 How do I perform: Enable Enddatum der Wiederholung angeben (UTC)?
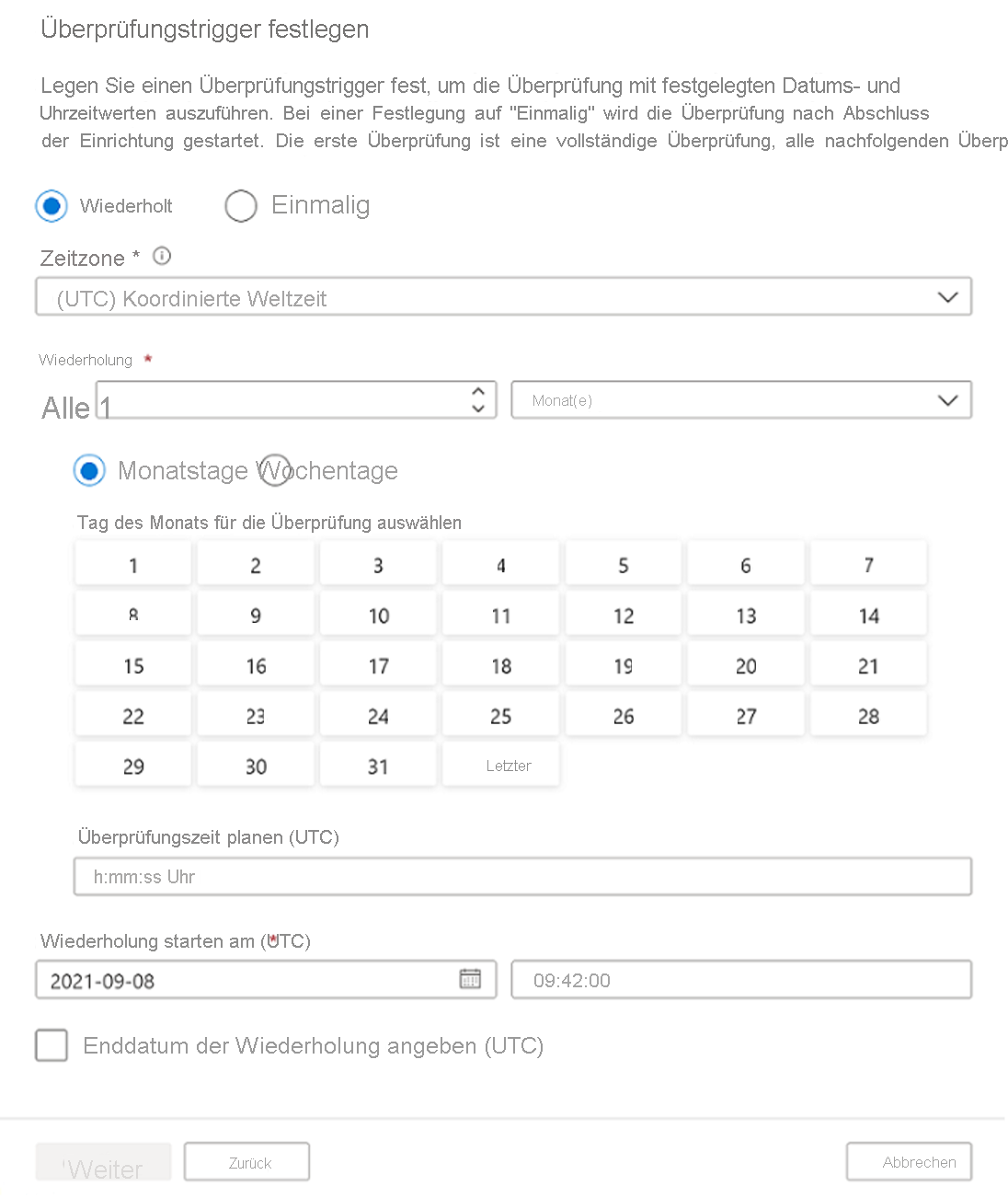[x=52, y=1045]
